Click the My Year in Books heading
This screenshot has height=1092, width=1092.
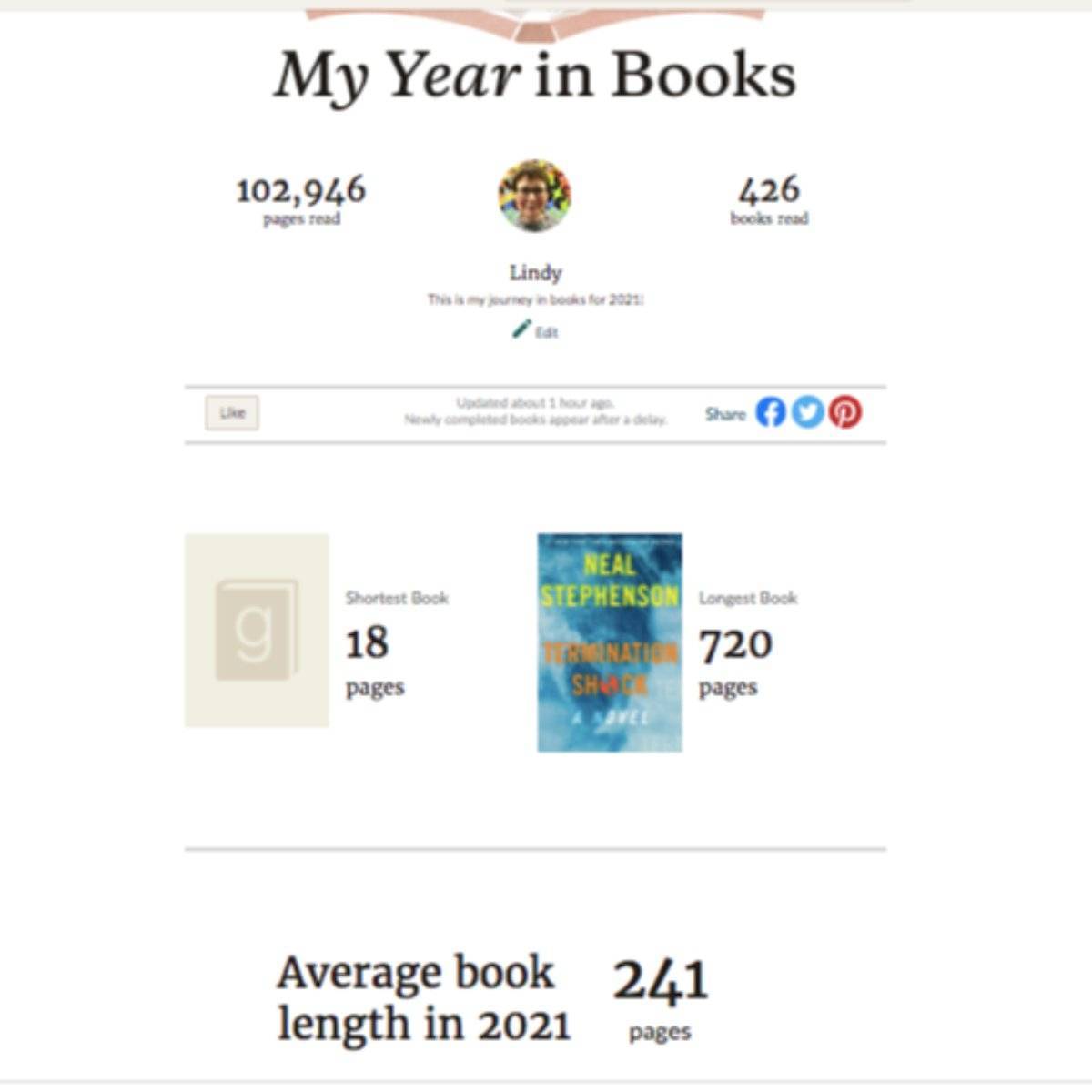tap(535, 76)
